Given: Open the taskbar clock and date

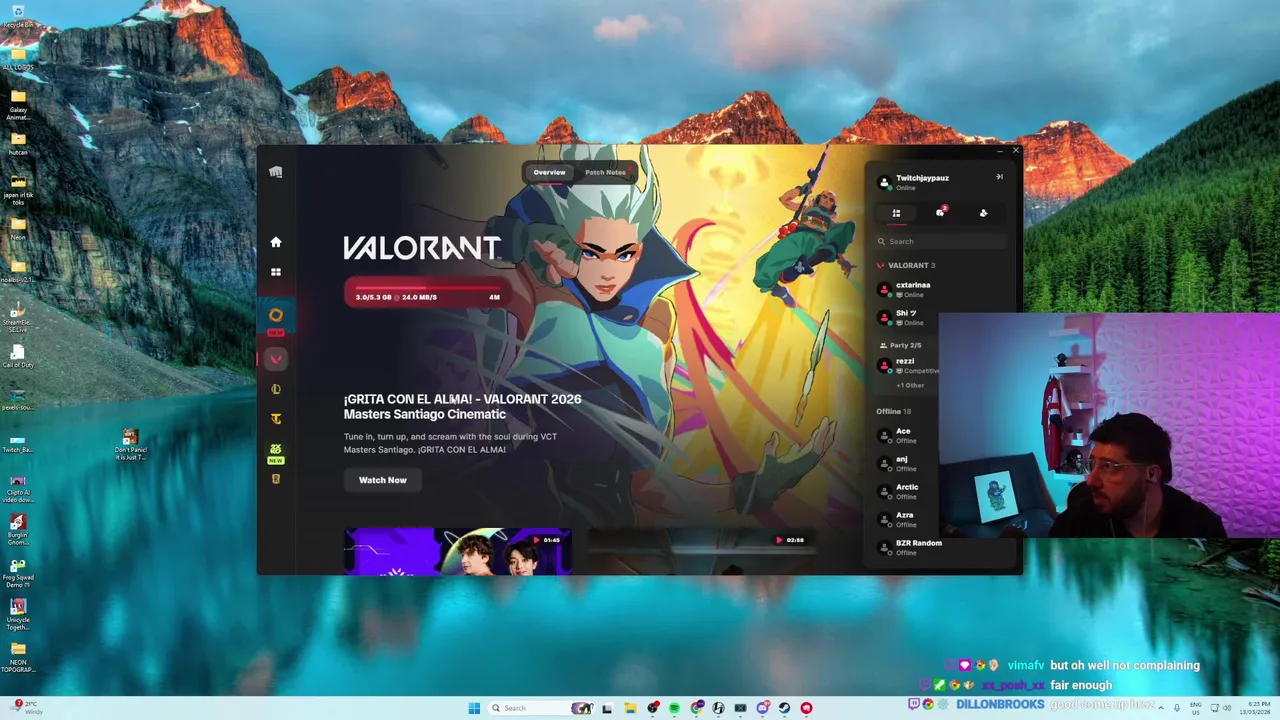Looking at the screenshot, I should [1255, 708].
